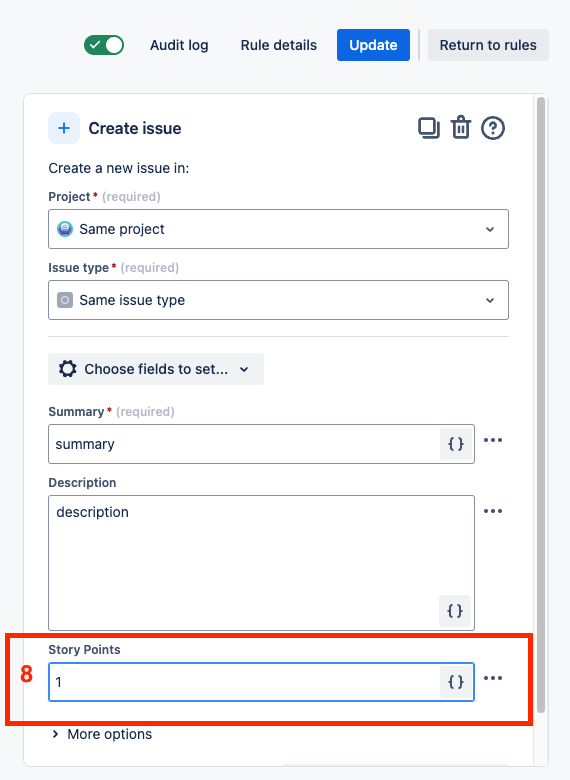Click the duplicate component icon

tap(429, 128)
